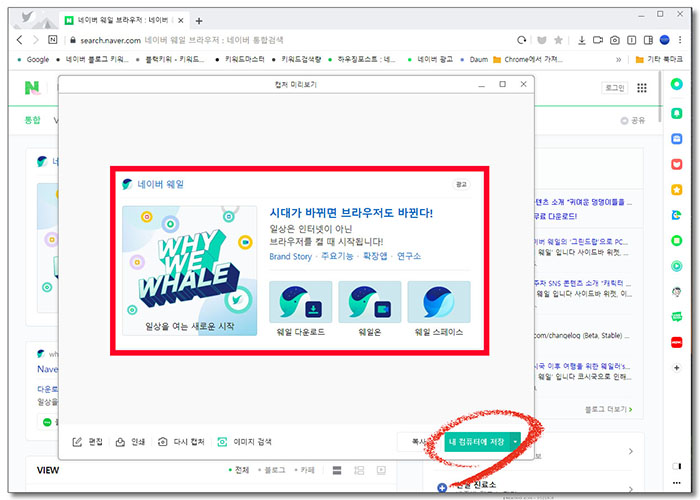Open the green music player sidebar icon
Image resolution: width=700 pixels, height=500 pixels.
677,267
